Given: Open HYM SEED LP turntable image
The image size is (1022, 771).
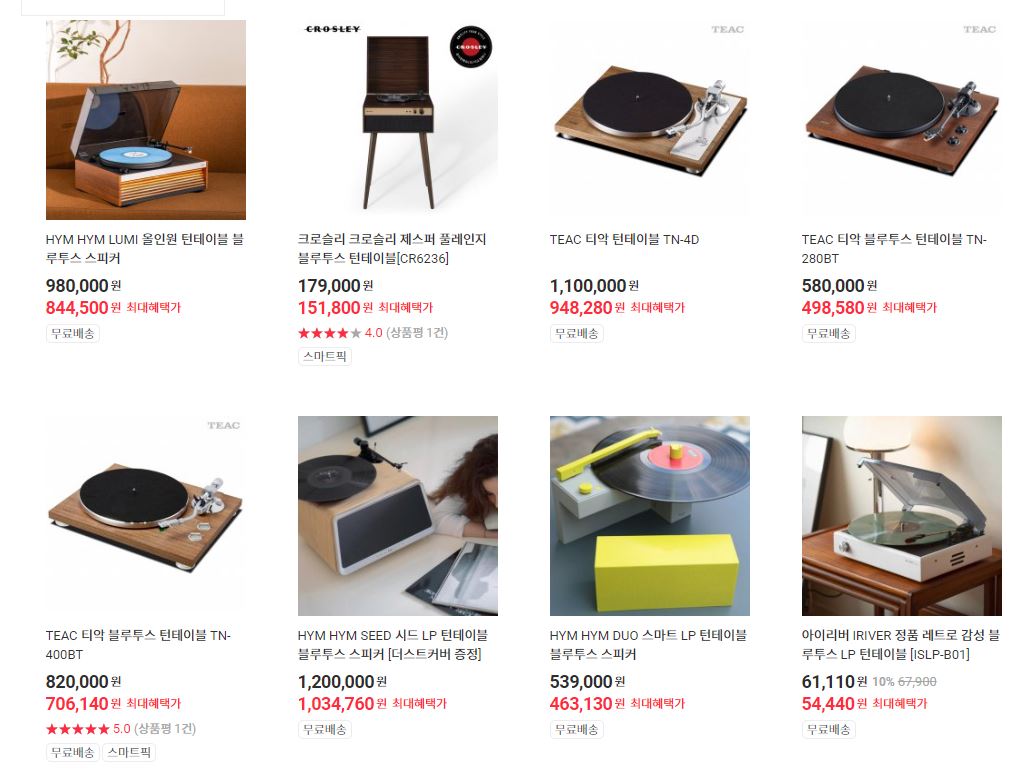Looking at the screenshot, I should pyautogui.click(x=398, y=516).
